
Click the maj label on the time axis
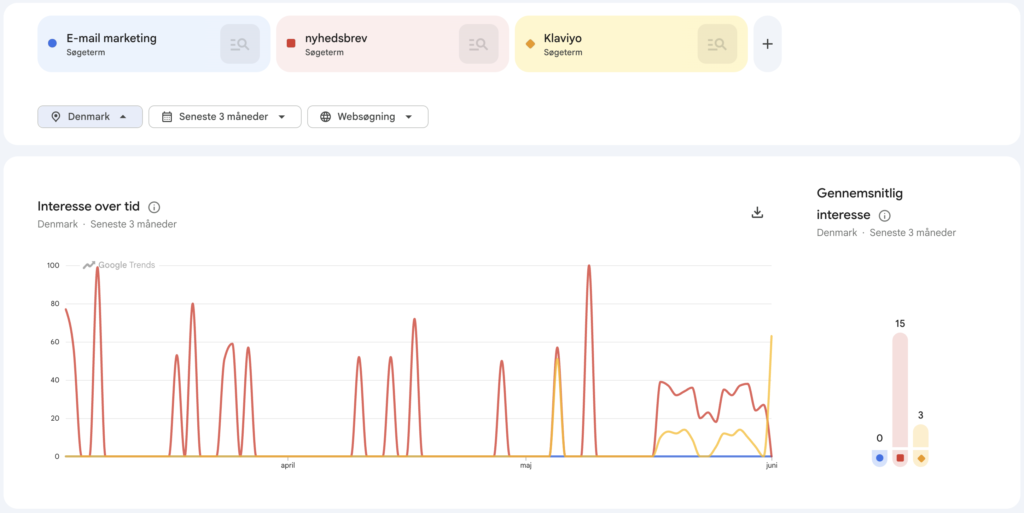526,465
